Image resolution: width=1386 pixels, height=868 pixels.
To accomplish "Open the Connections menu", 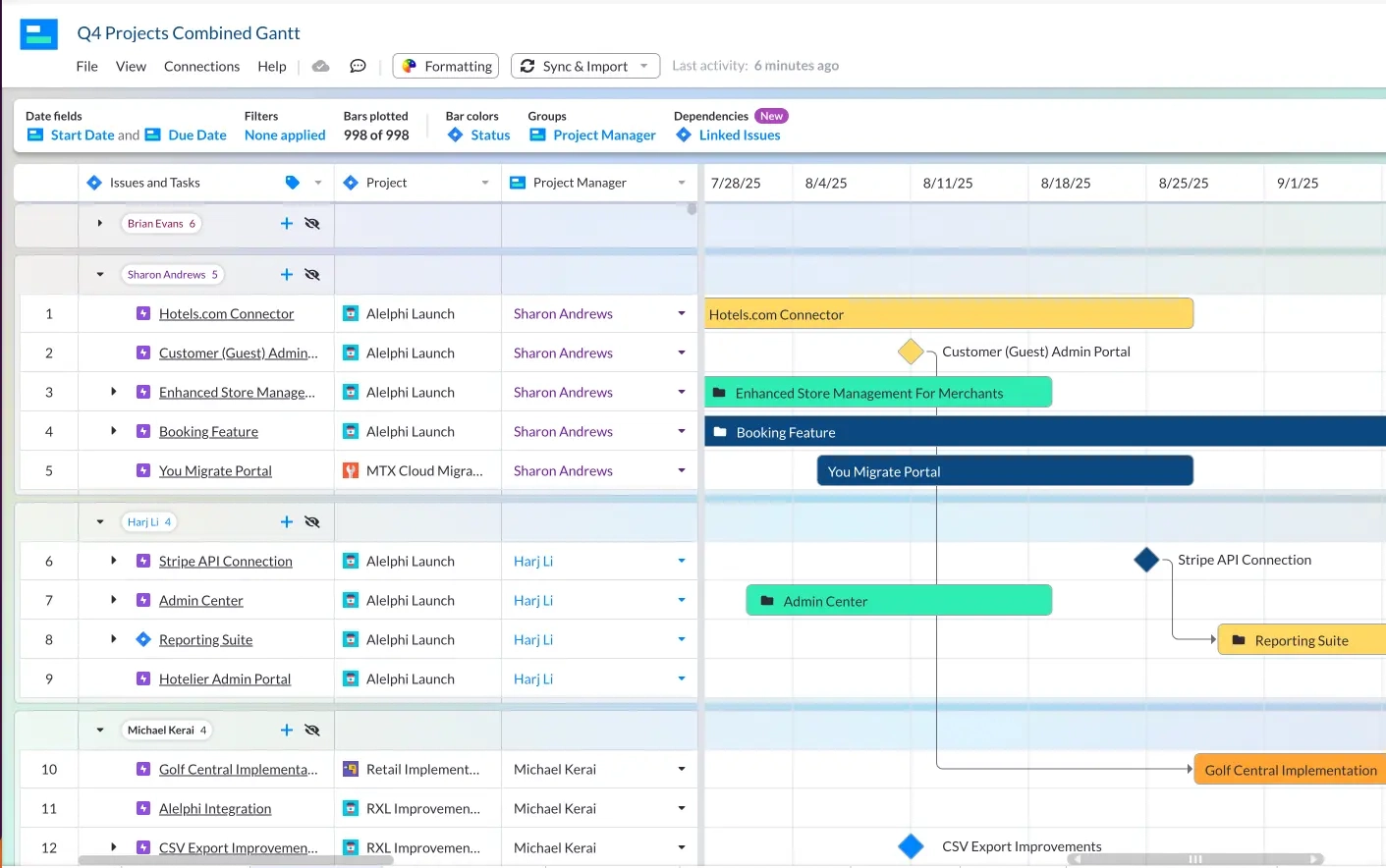I will click(x=201, y=66).
